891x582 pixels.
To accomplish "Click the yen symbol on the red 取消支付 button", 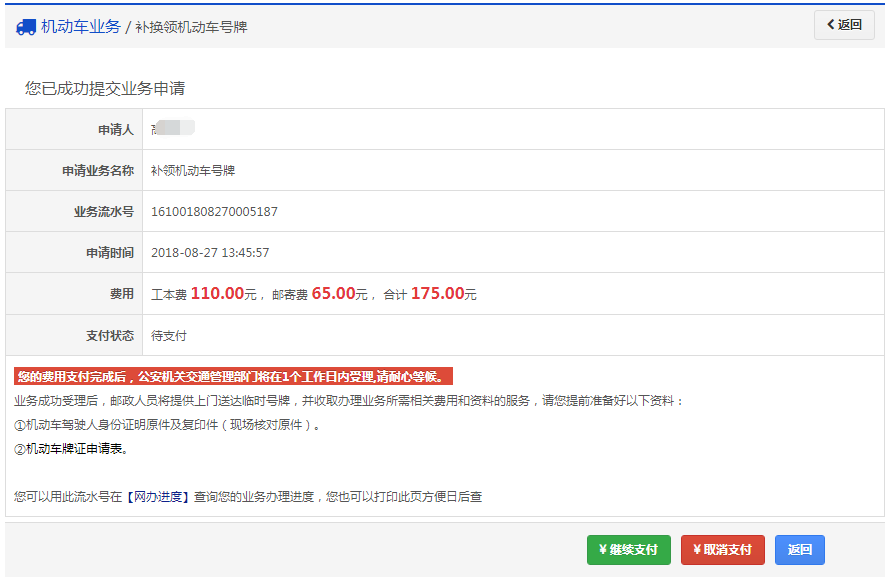I will pyautogui.click(x=697, y=550).
